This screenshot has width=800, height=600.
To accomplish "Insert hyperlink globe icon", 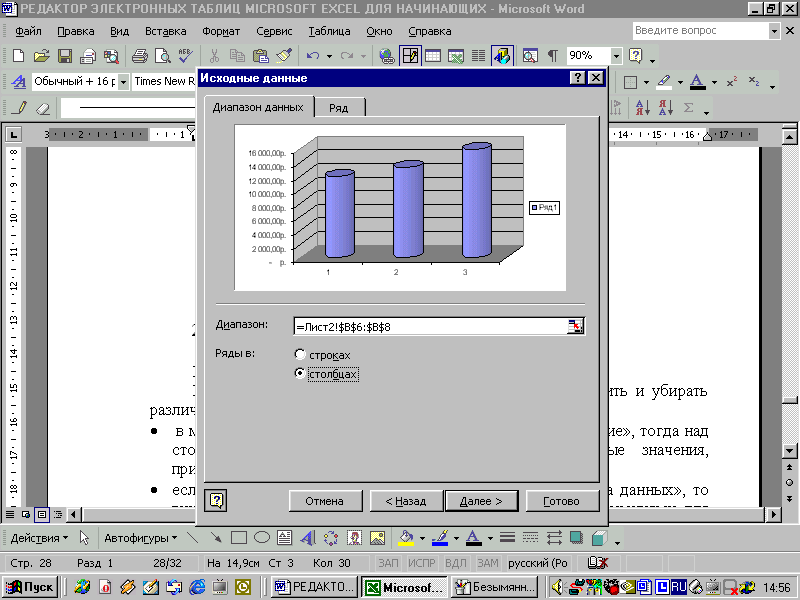I will point(387,56).
